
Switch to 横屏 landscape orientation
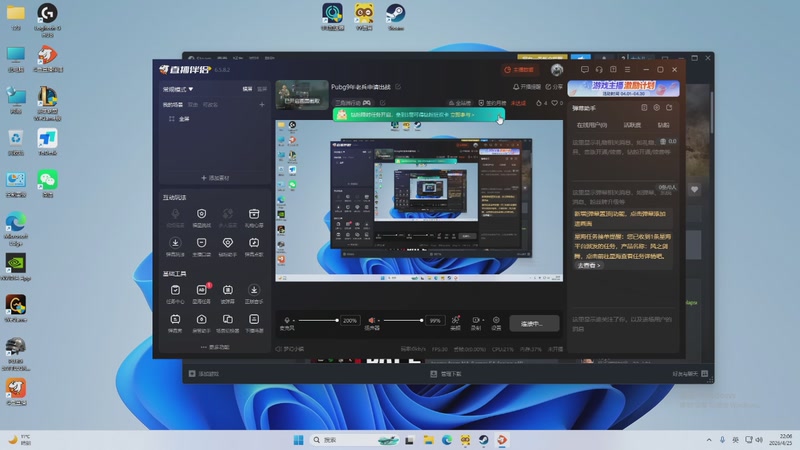(x=247, y=89)
